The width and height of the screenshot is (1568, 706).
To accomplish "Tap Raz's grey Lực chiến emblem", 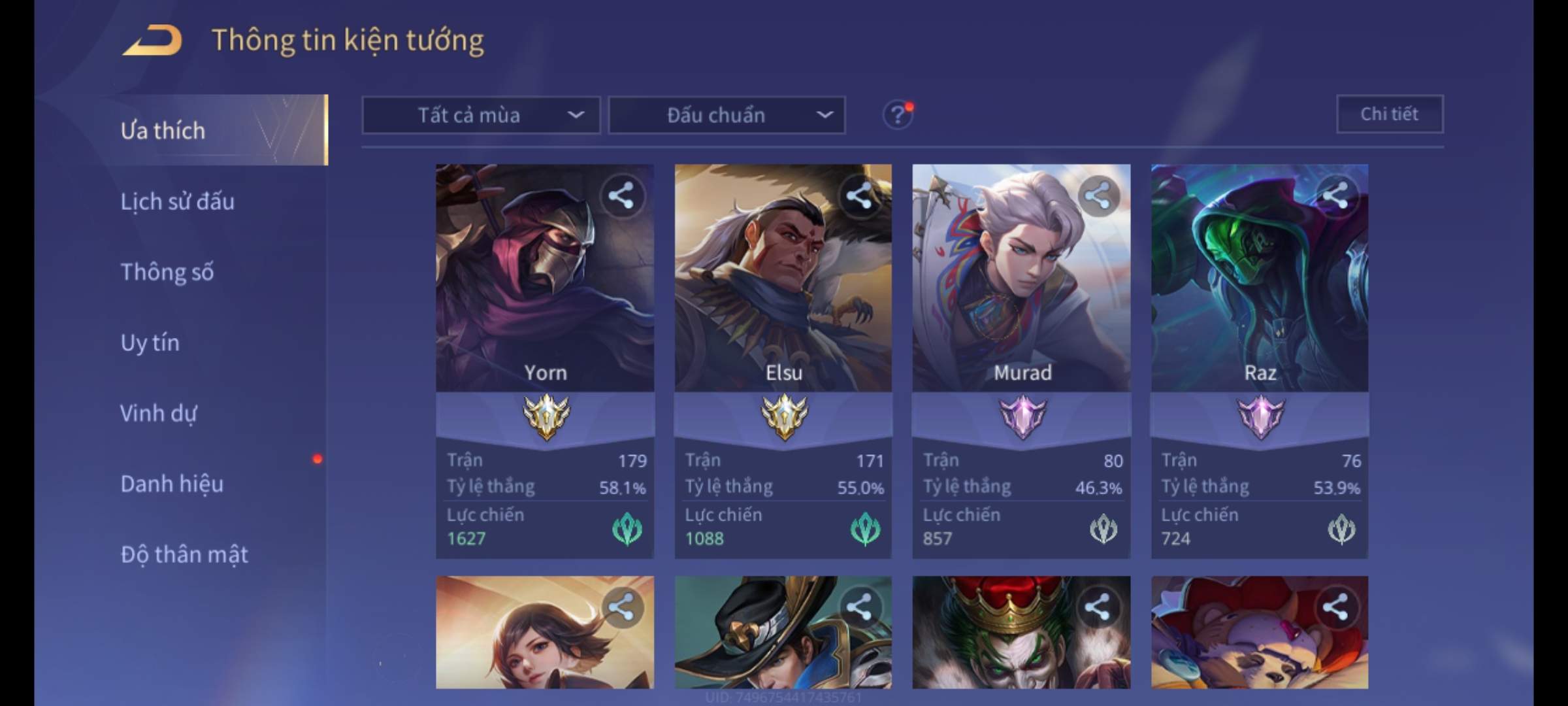I will [x=1341, y=529].
